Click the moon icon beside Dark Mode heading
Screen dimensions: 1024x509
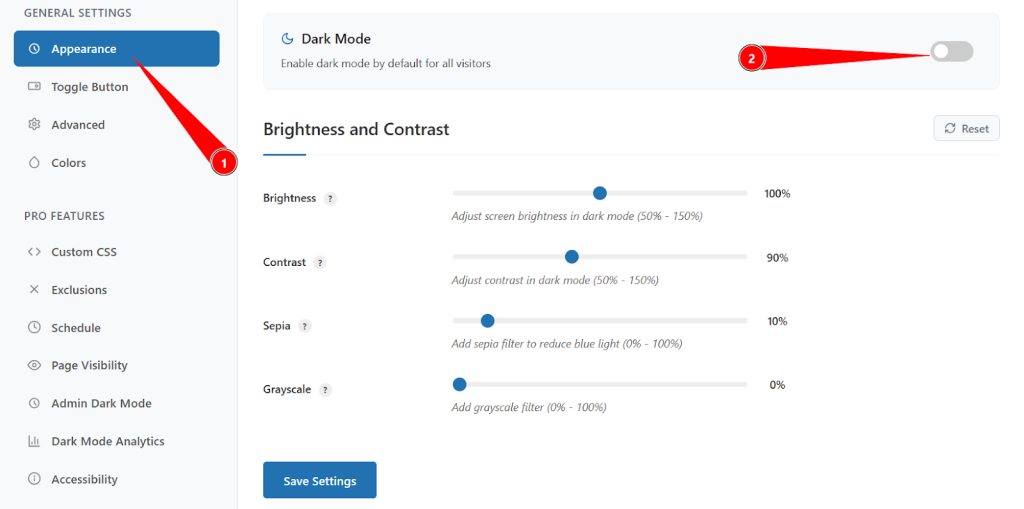[x=287, y=39]
